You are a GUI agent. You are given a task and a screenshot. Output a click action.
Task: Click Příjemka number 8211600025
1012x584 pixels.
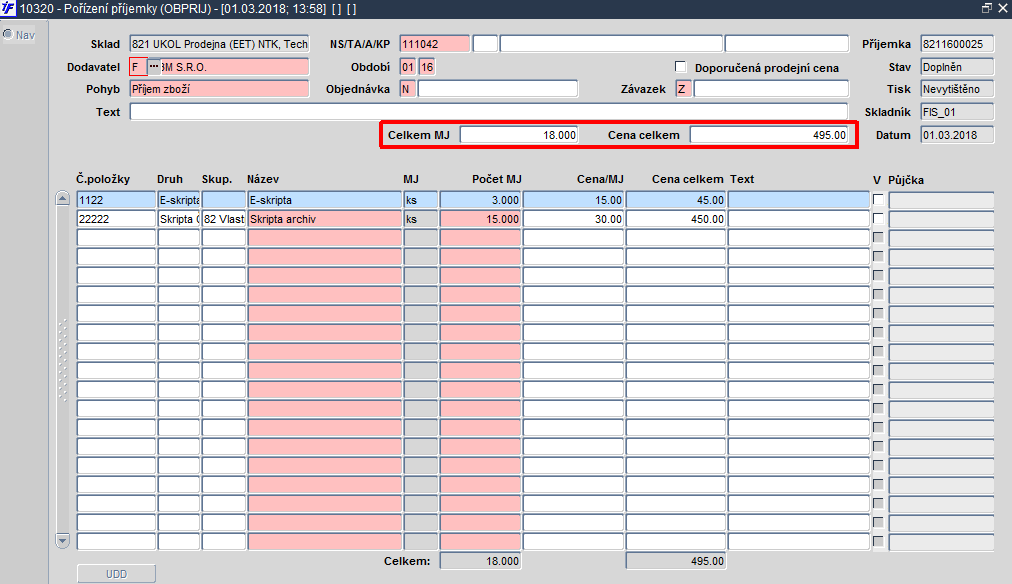click(x=957, y=44)
